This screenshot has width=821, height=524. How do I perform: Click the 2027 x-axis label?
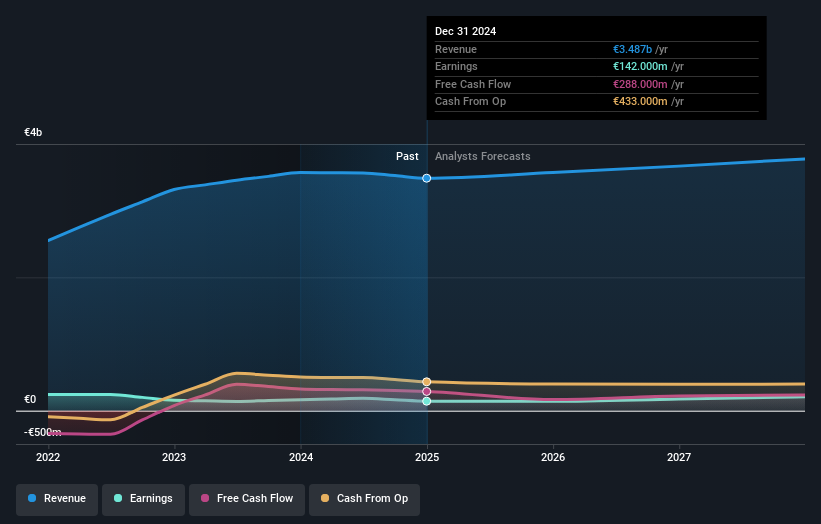[x=679, y=458]
